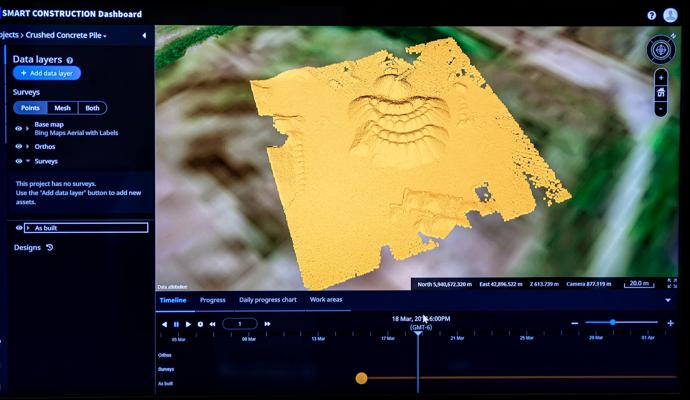690x400 pixels.
Task: Open the help icon in top bar
Action: click(652, 15)
